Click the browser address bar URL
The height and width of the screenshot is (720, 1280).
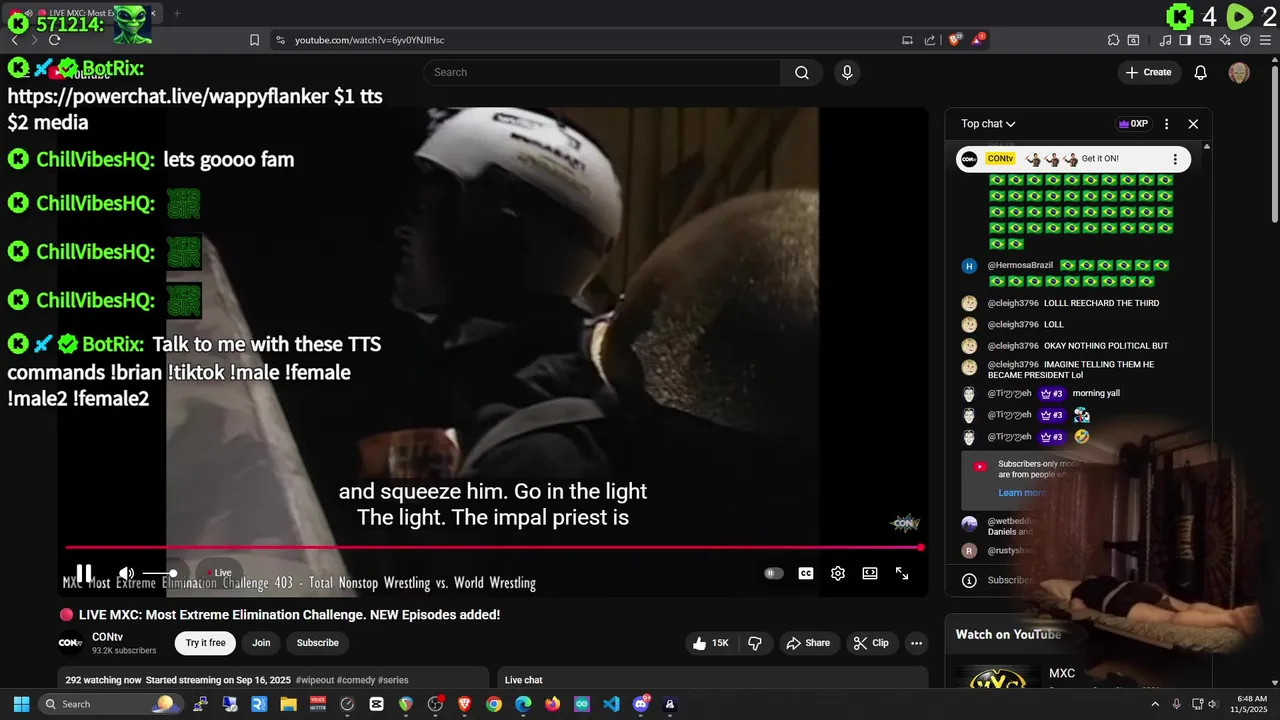370,40
